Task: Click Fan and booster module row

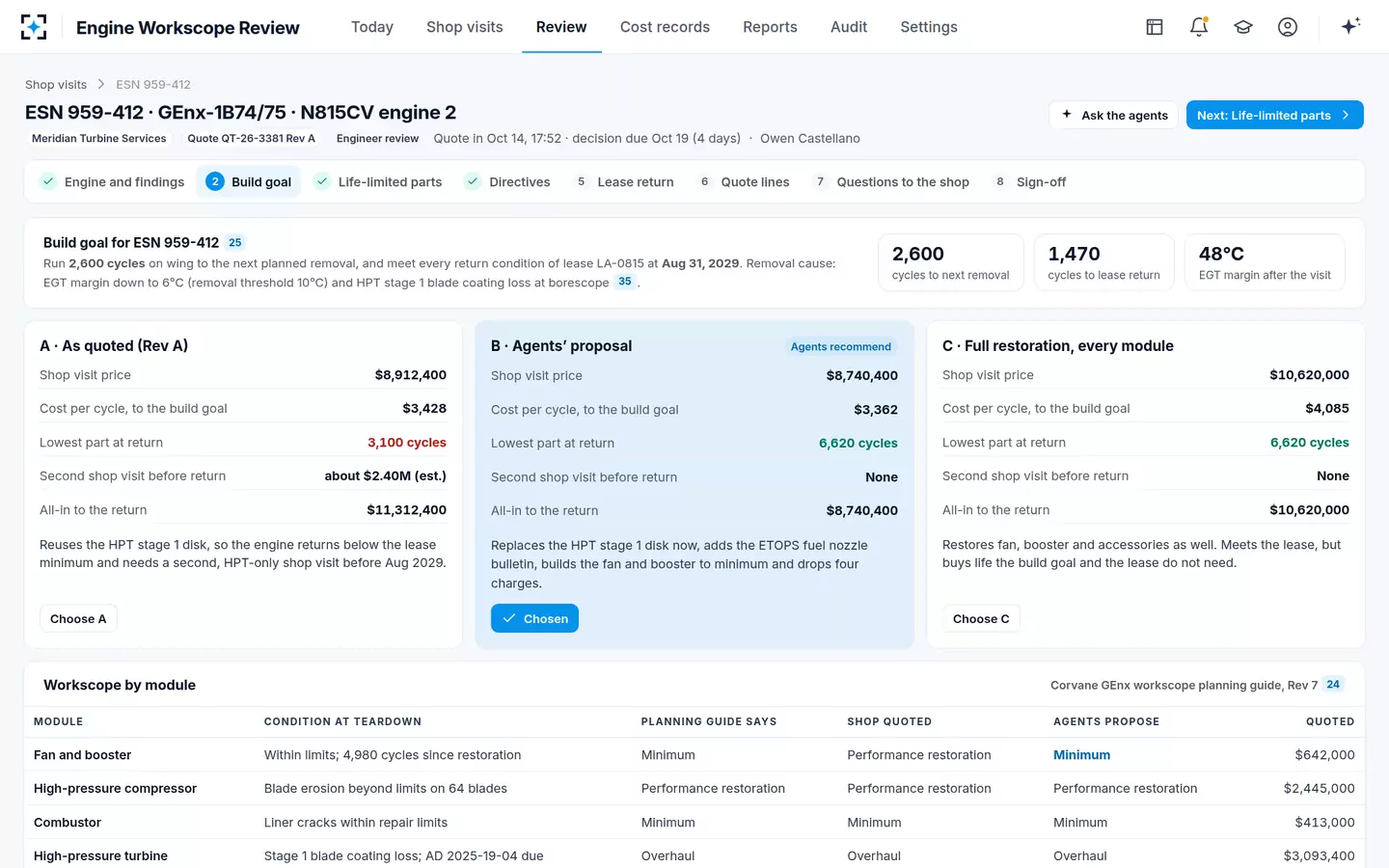Action: tap(694, 755)
